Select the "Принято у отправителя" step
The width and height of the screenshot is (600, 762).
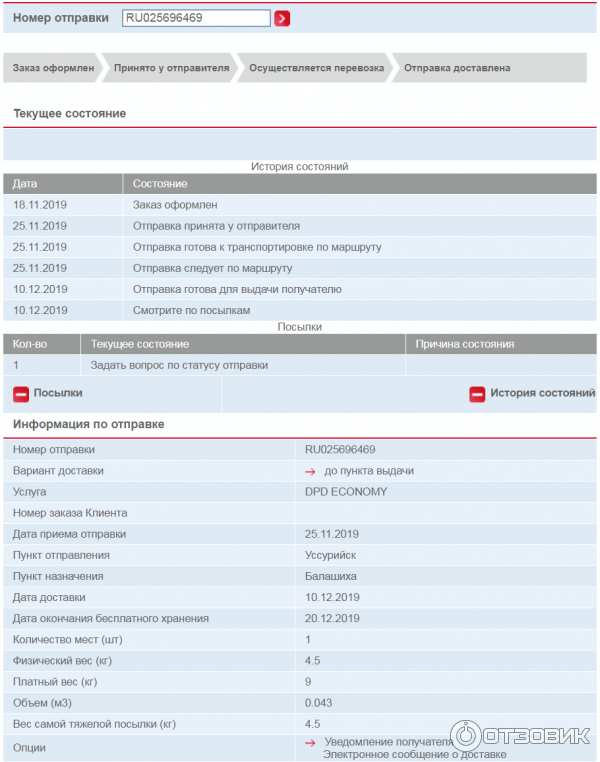(x=171, y=68)
